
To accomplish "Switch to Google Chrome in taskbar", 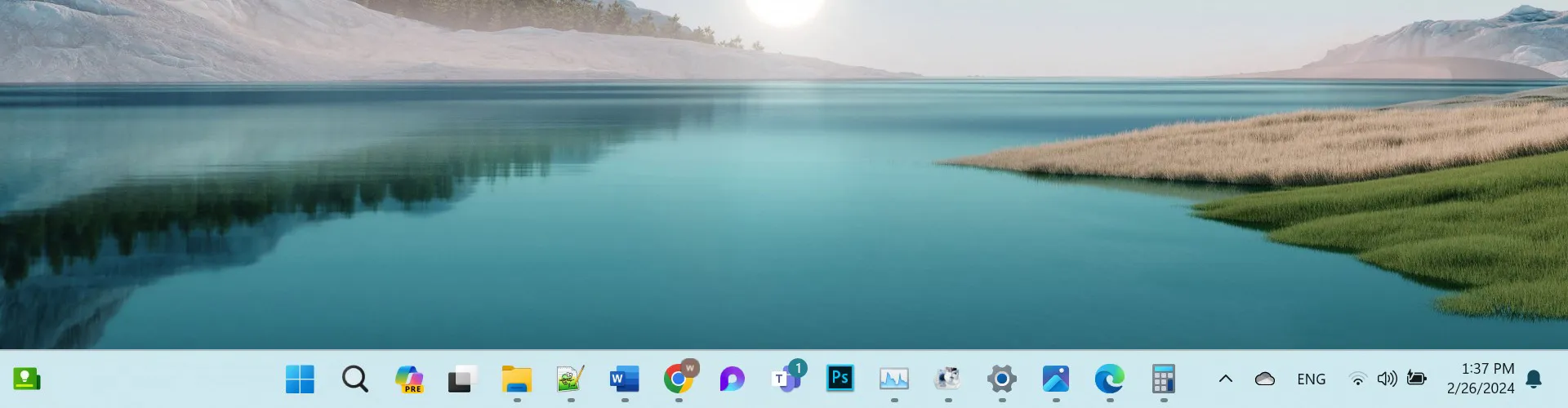I will tap(679, 378).
